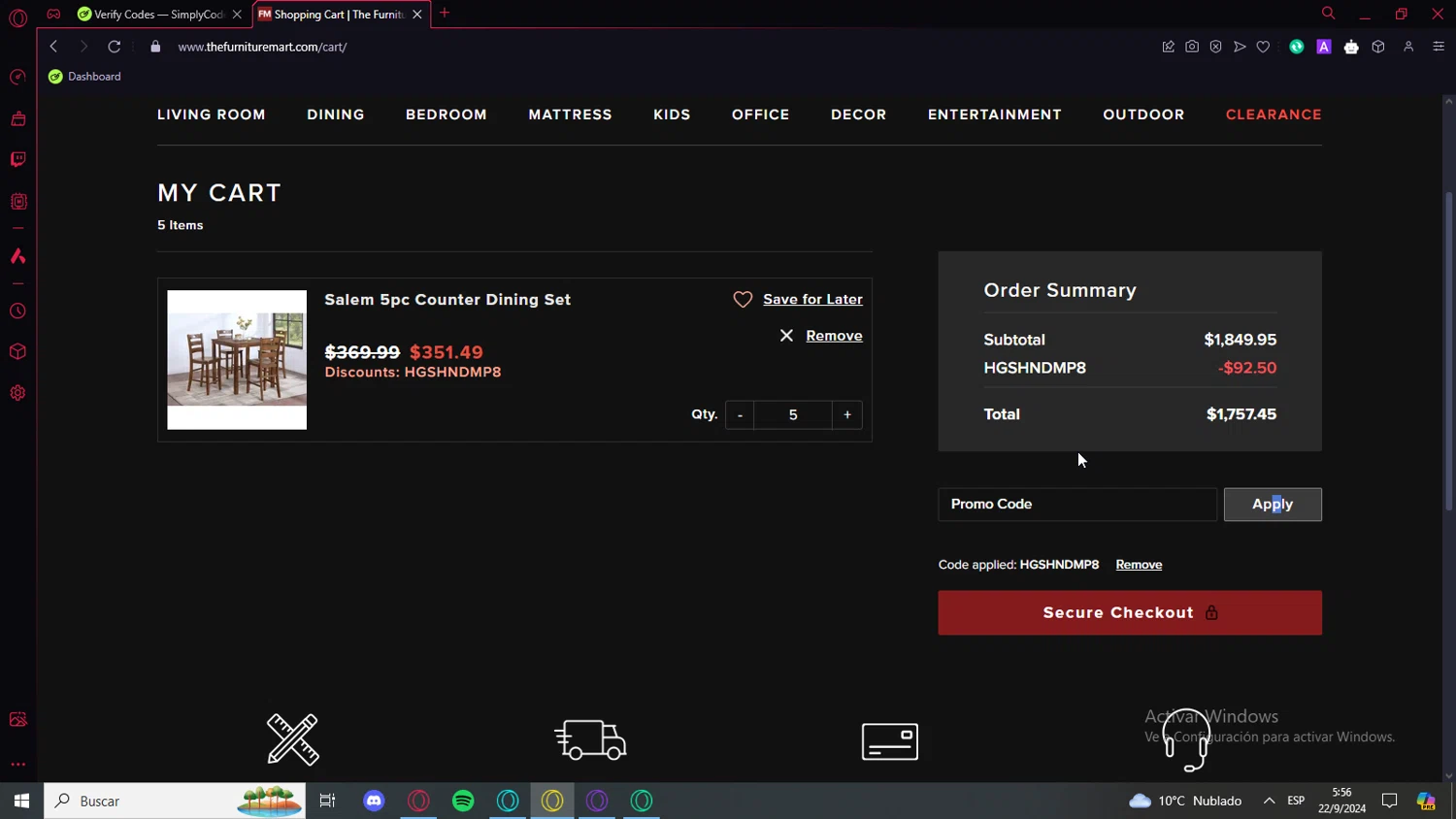
Task: Reload the cart page
Action: 115,47
